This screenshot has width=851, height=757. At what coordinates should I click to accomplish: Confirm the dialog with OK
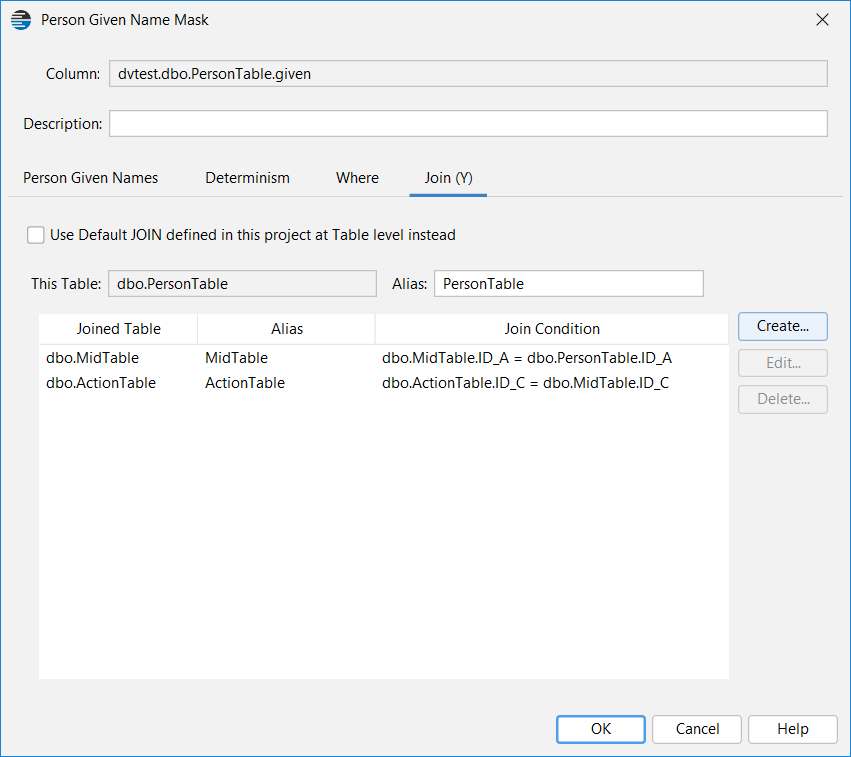pos(601,729)
